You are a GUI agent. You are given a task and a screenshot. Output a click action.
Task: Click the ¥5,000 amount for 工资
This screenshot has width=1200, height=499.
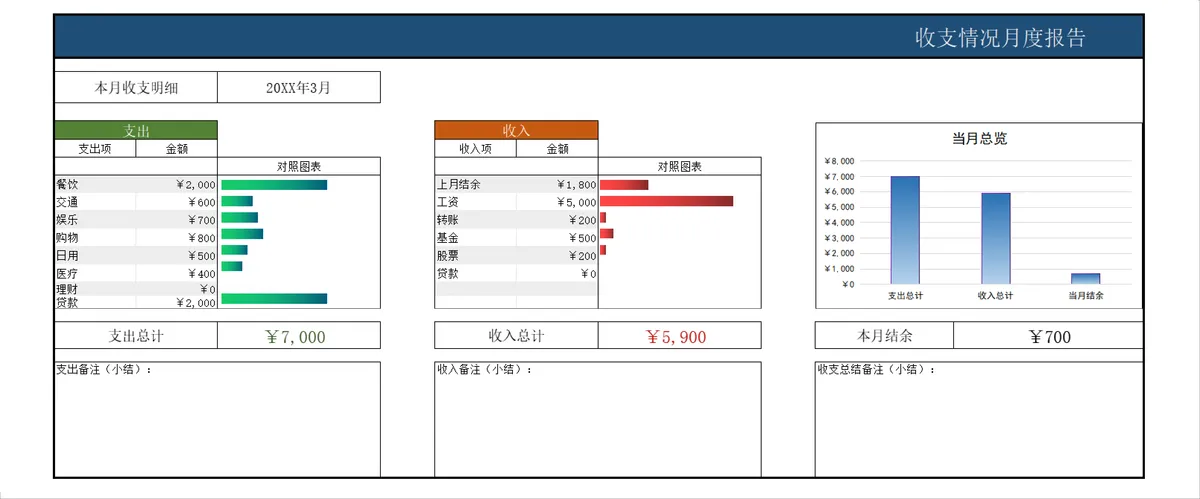557,202
